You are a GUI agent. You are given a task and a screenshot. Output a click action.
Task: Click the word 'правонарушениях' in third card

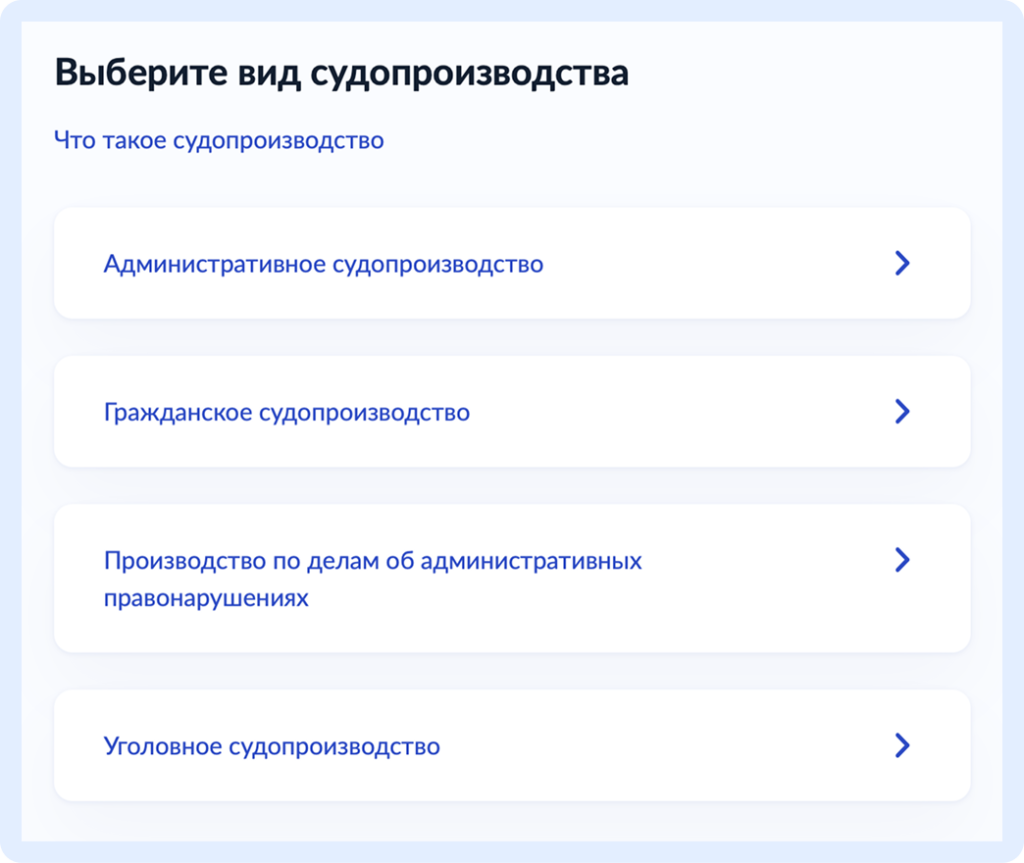(x=206, y=599)
